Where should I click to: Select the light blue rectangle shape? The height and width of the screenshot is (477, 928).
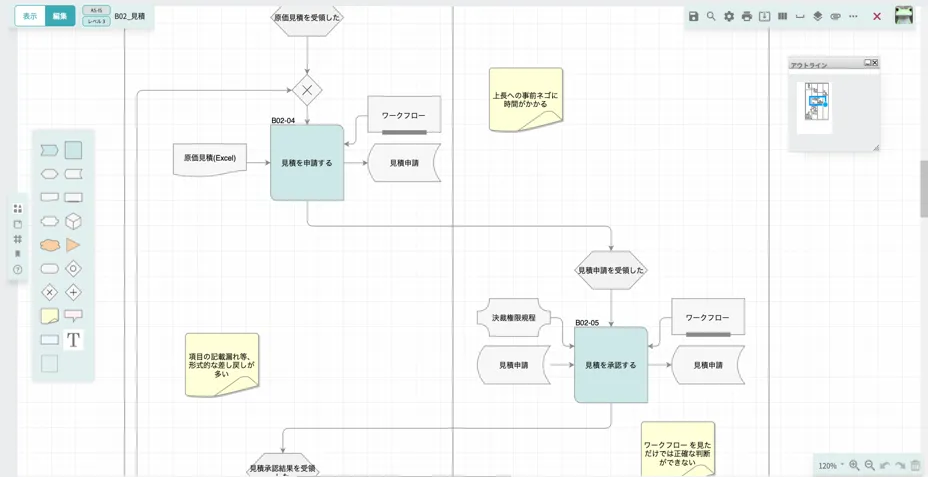click(50, 340)
